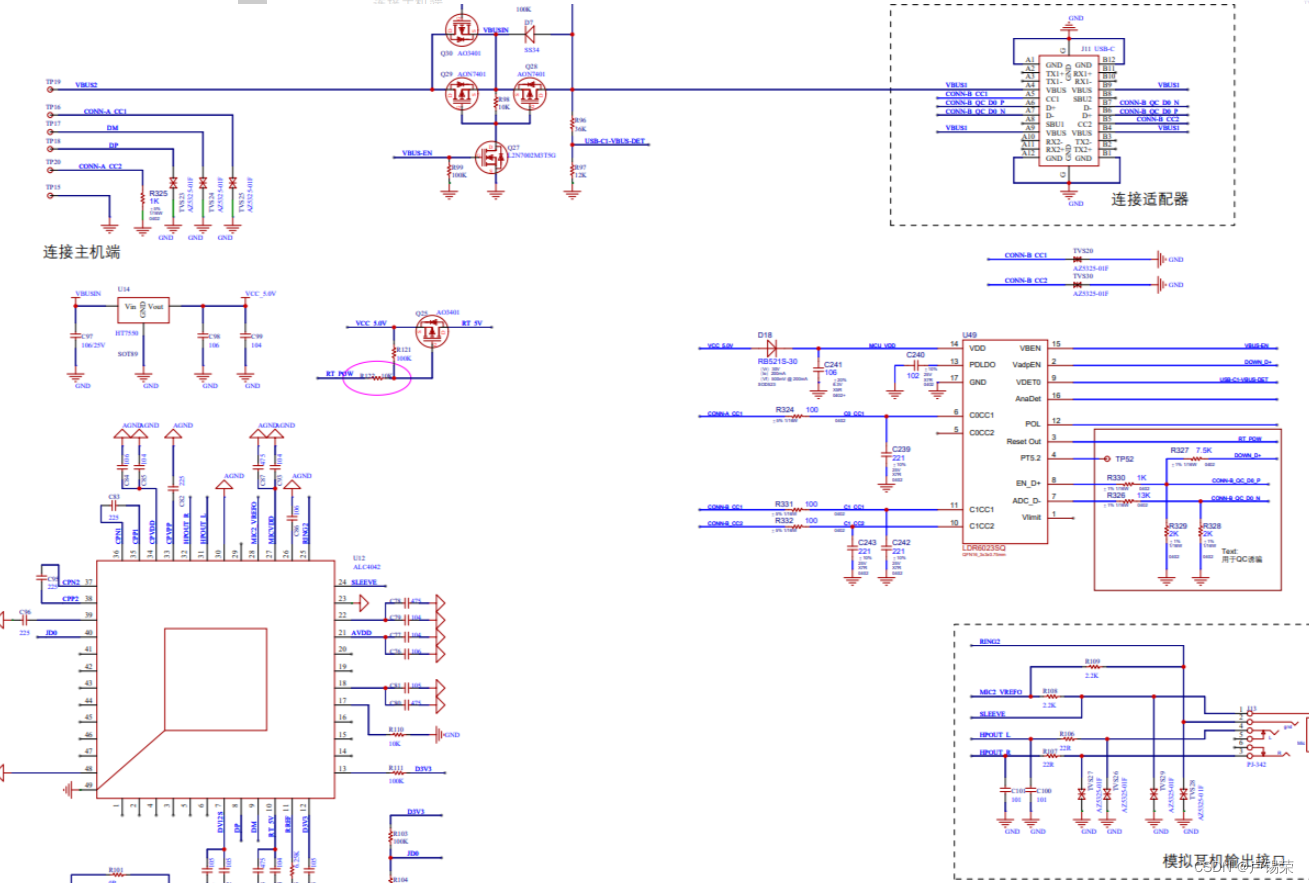Click capacitor C97 106/25V
The width and height of the screenshot is (1309, 883).
pos(74,338)
